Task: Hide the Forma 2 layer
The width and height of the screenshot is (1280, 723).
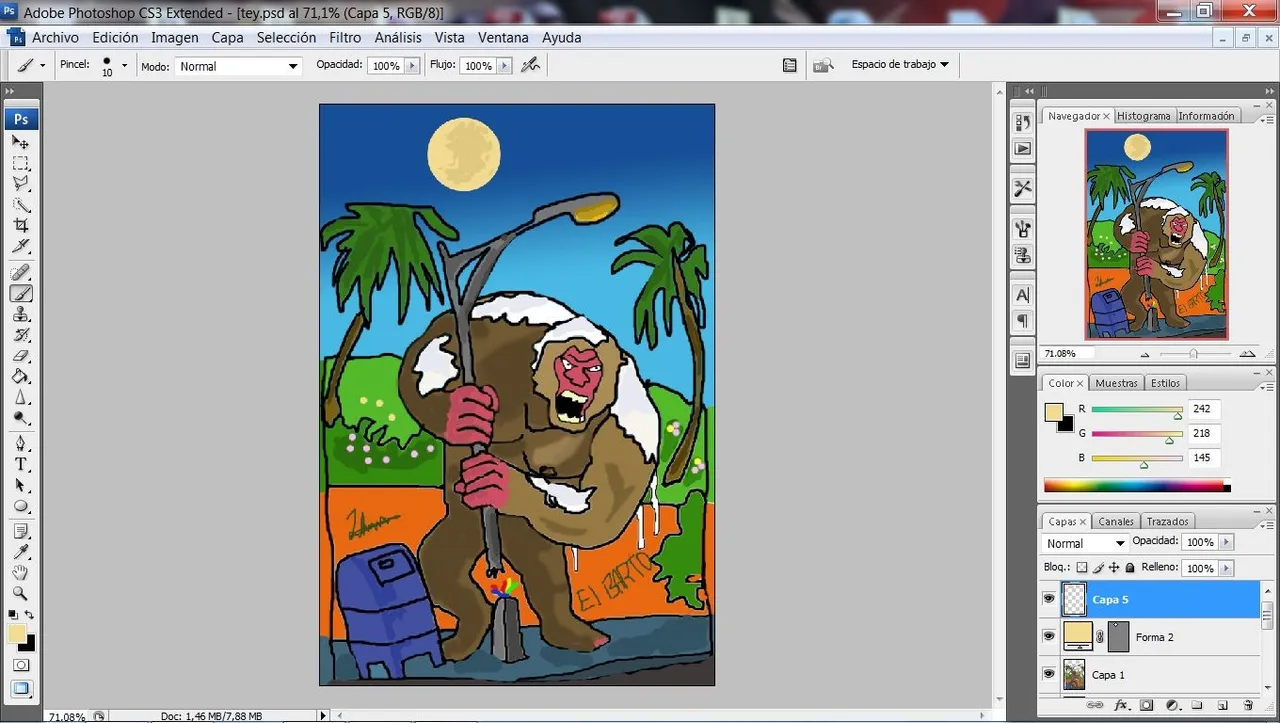Action: click(1049, 636)
